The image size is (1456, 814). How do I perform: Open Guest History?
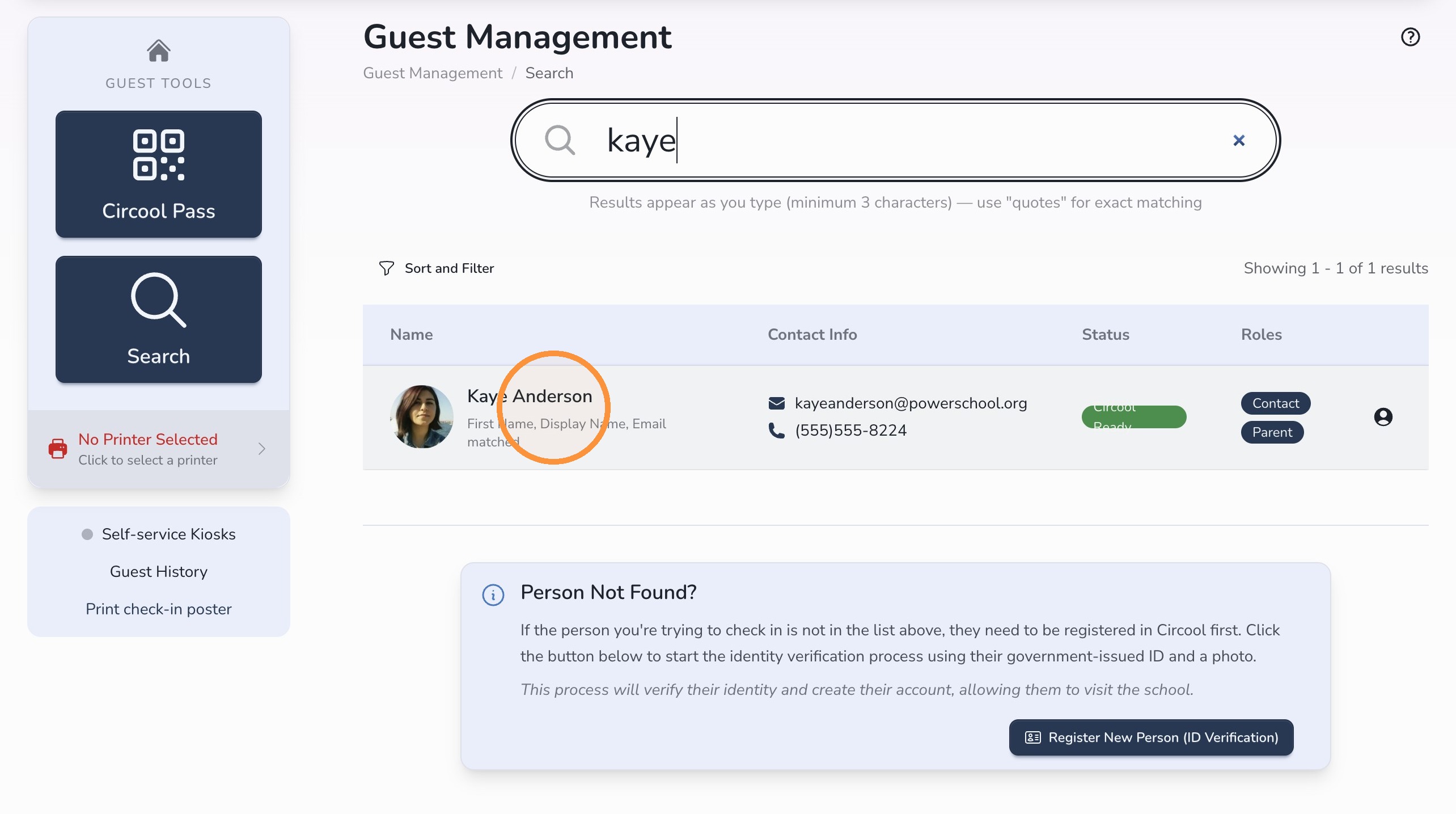pyautogui.click(x=159, y=571)
